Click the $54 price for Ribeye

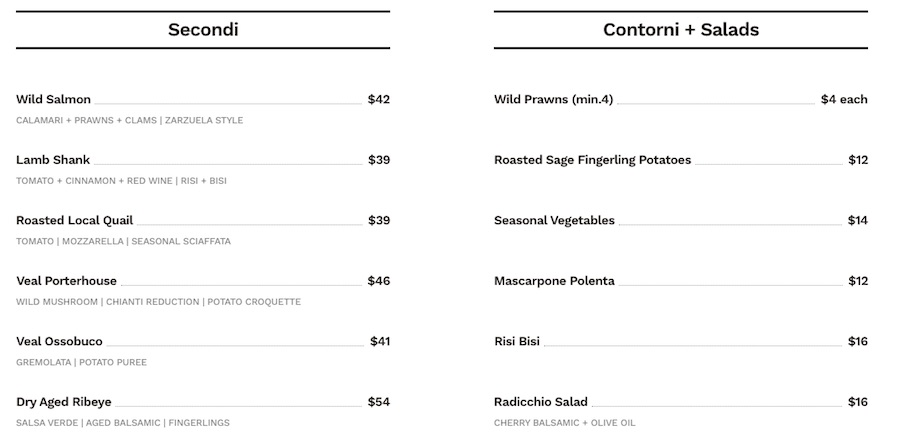click(x=379, y=402)
